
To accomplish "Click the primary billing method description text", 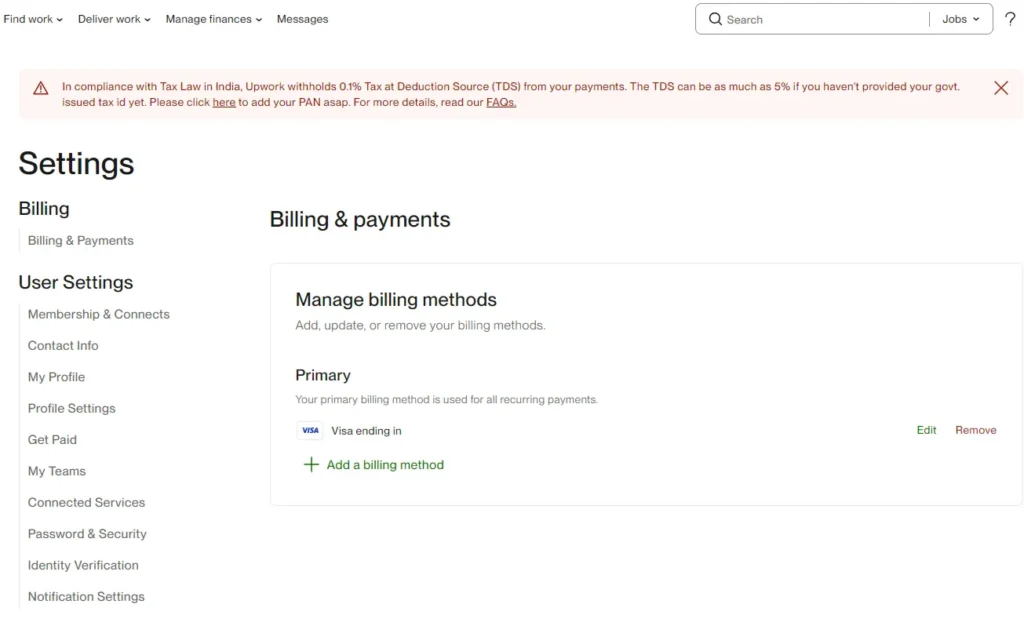I will (x=446, y=399).
